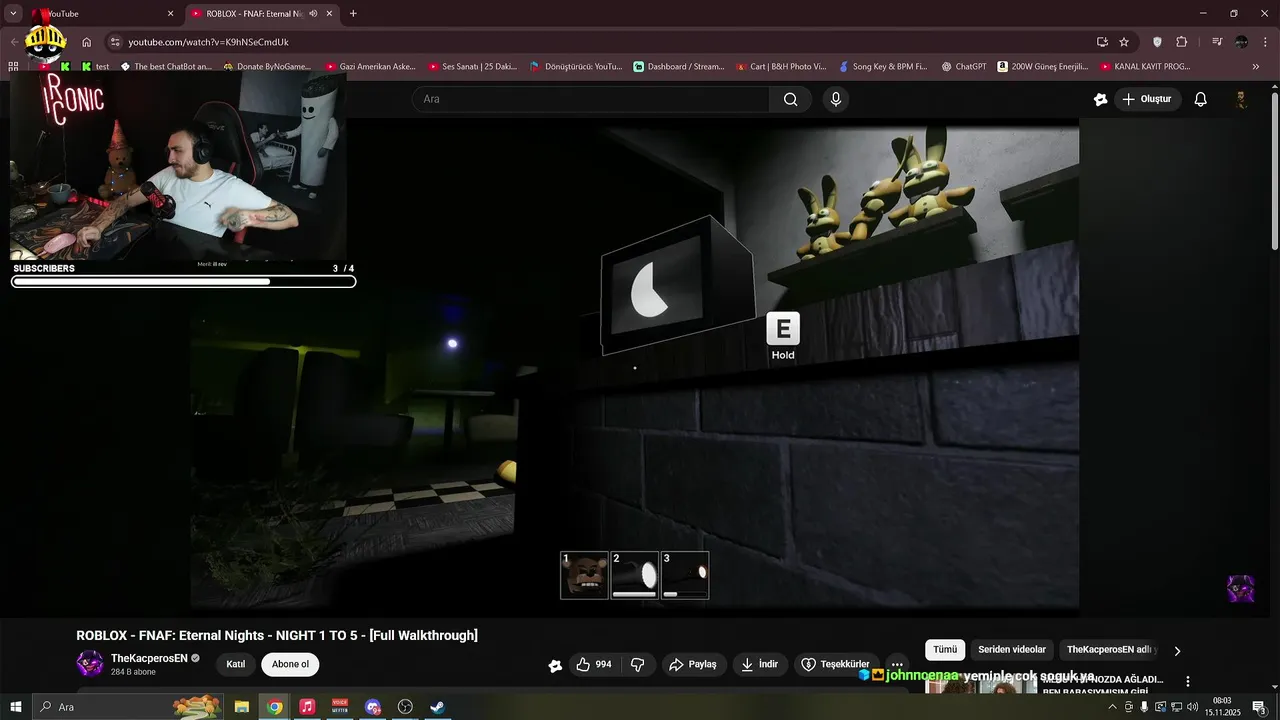Click the Chrome address bar URL

[x=208, y=42]
